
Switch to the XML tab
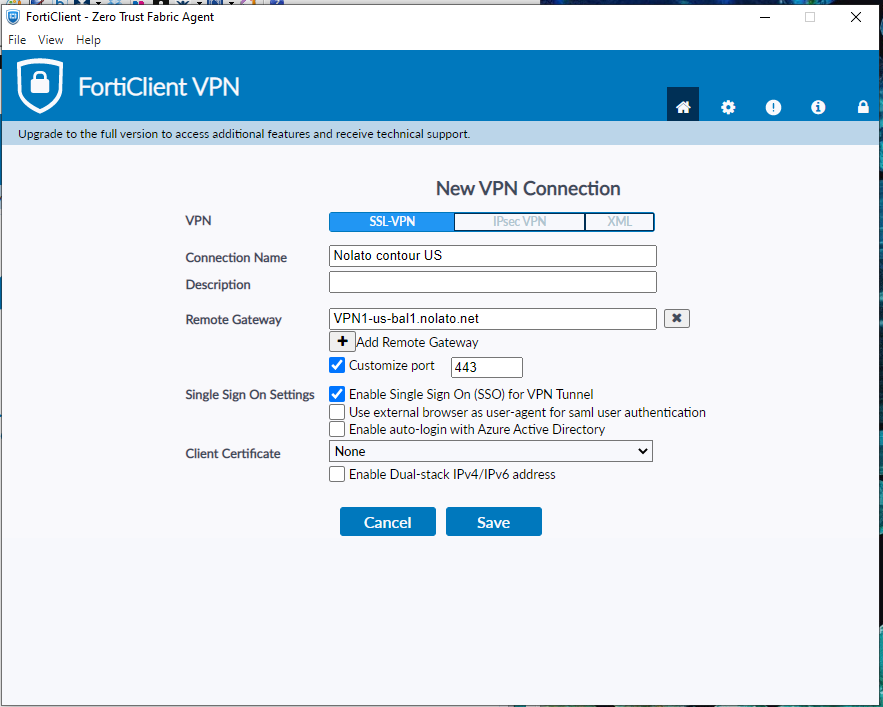pyautogui.click(x=619, y=221)
